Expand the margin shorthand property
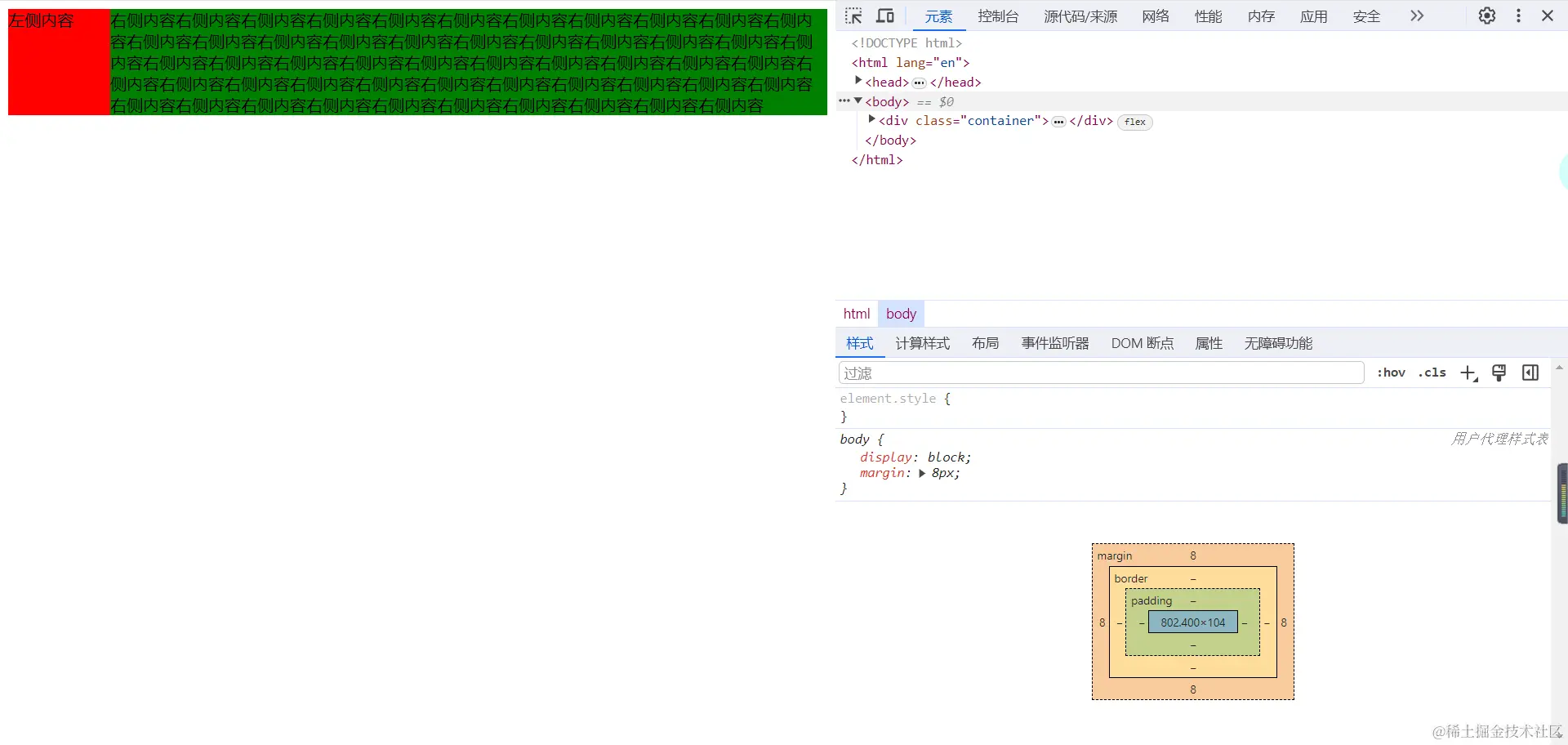The image size is (1568, 745). [x=922, y=474]
